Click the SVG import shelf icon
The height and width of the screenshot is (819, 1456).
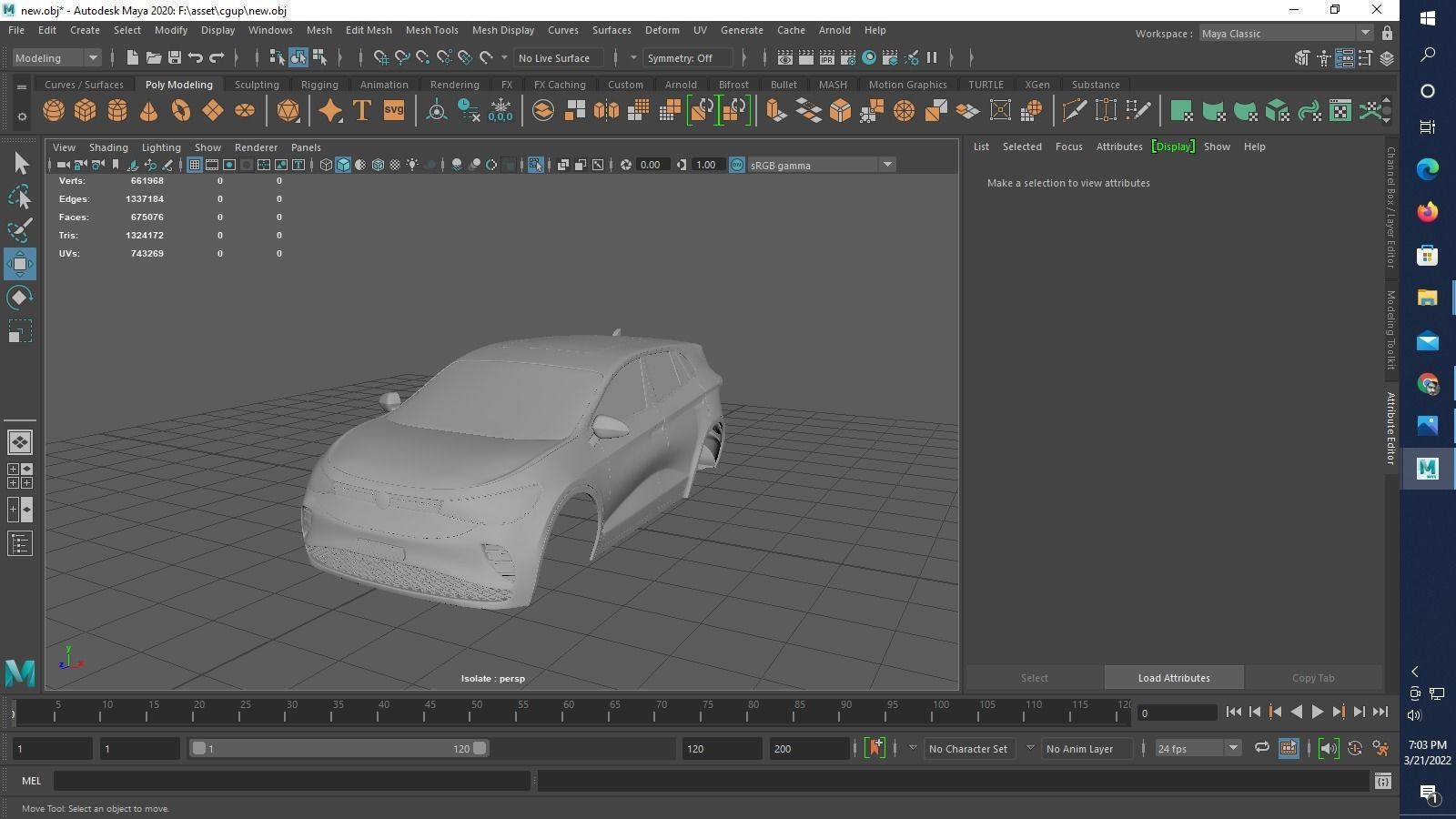pyautogui.click(x=393, y=111)
